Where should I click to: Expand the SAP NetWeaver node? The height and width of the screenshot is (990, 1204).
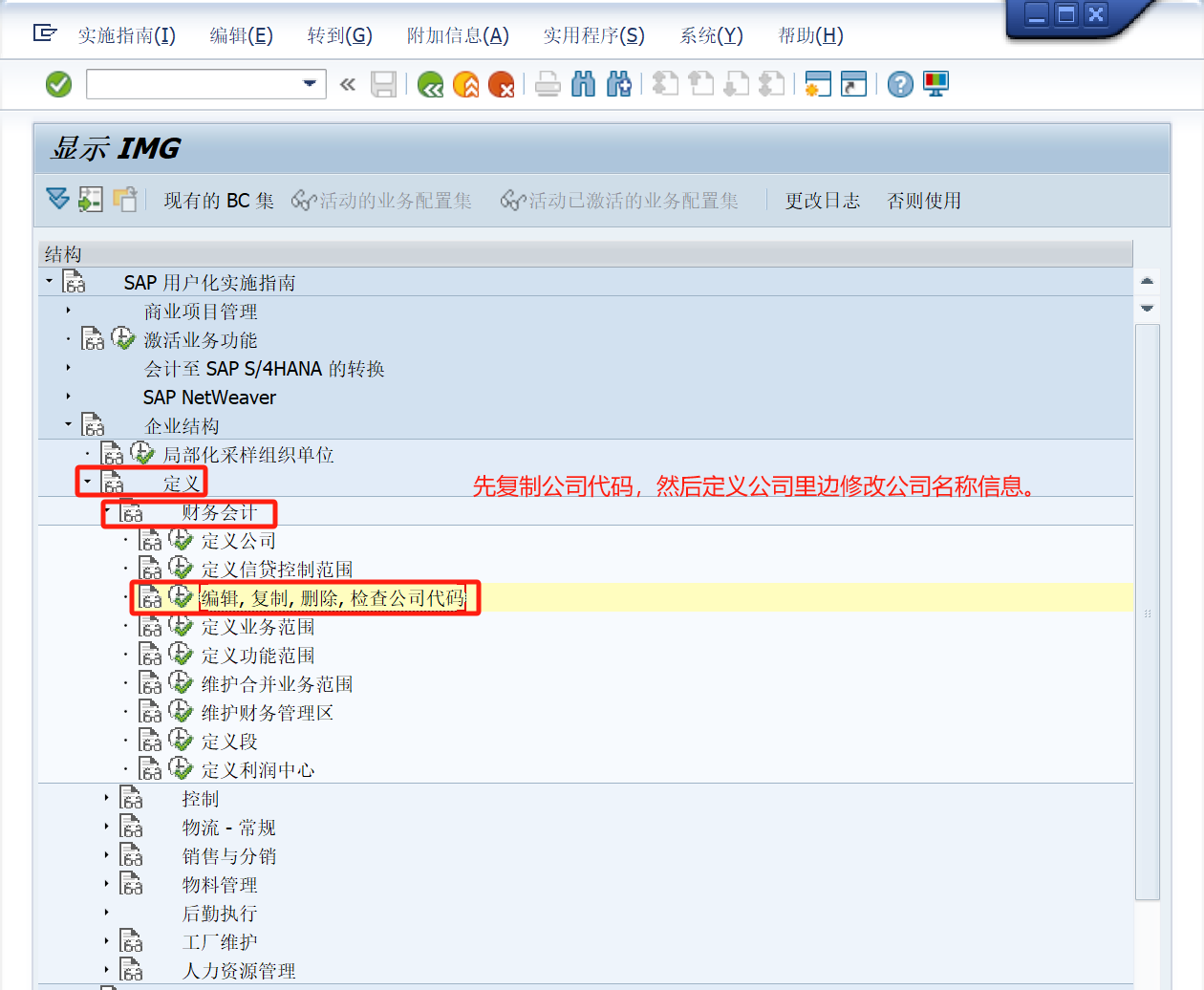point(68,396)
